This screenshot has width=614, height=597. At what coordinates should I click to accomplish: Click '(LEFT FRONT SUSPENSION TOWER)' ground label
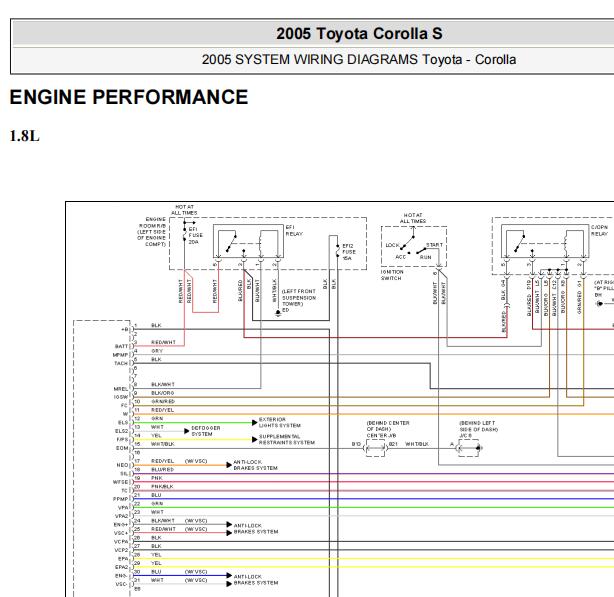(298, 298)
